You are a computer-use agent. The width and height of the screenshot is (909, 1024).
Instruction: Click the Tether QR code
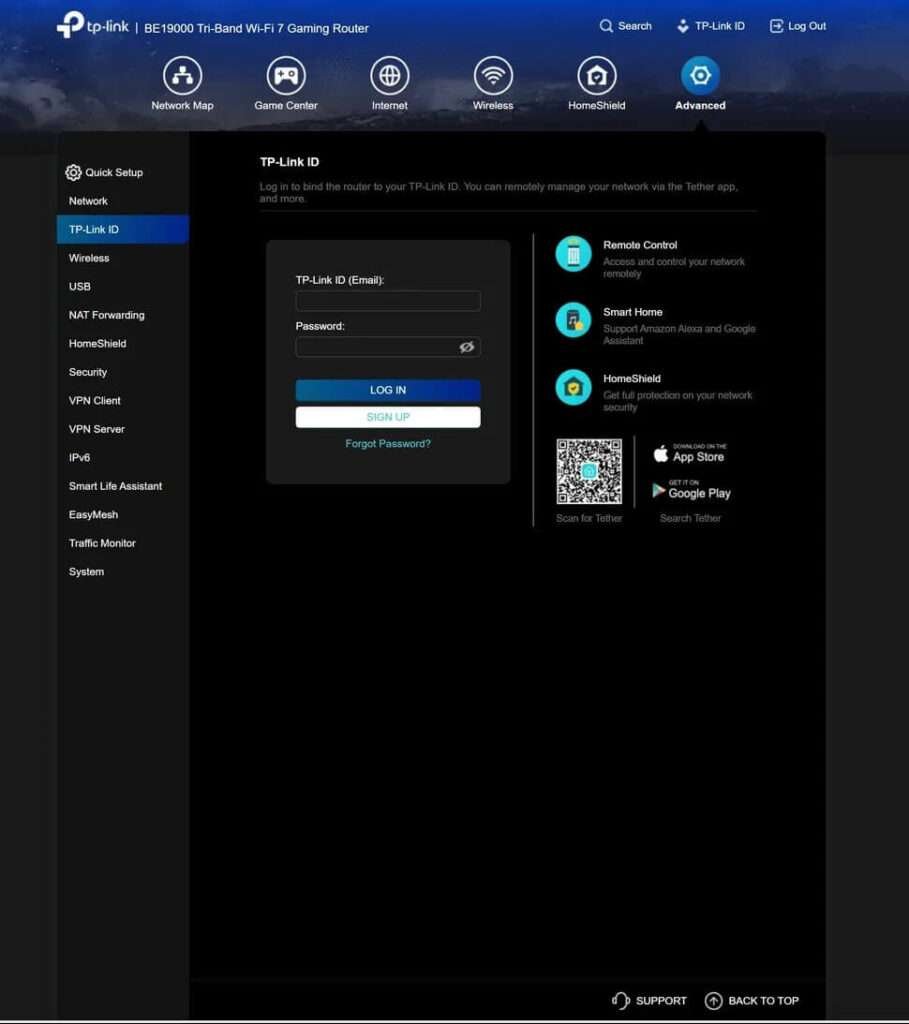(589, 471)
